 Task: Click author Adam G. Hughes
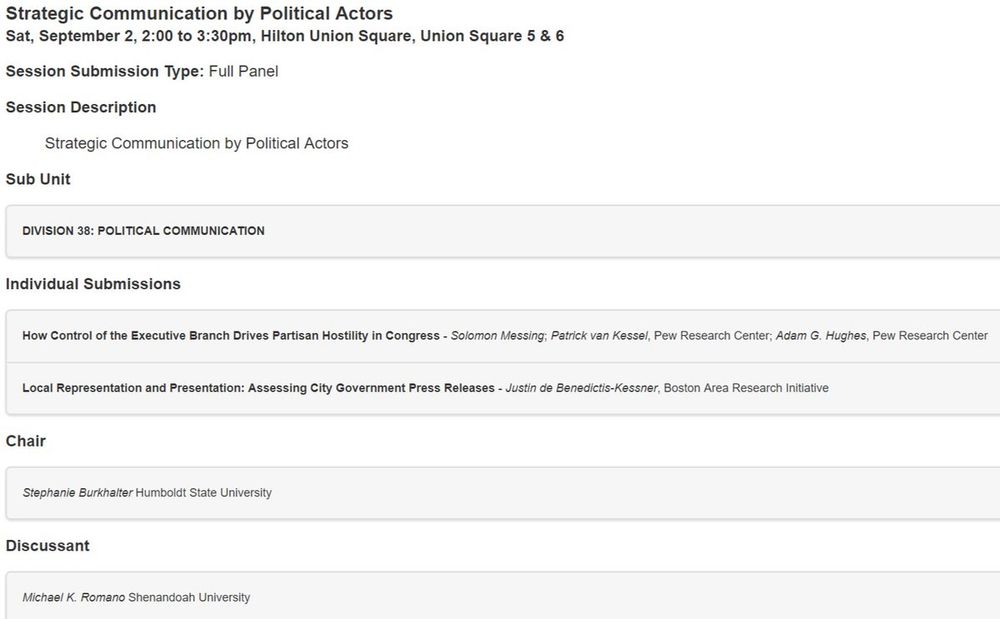820,336
